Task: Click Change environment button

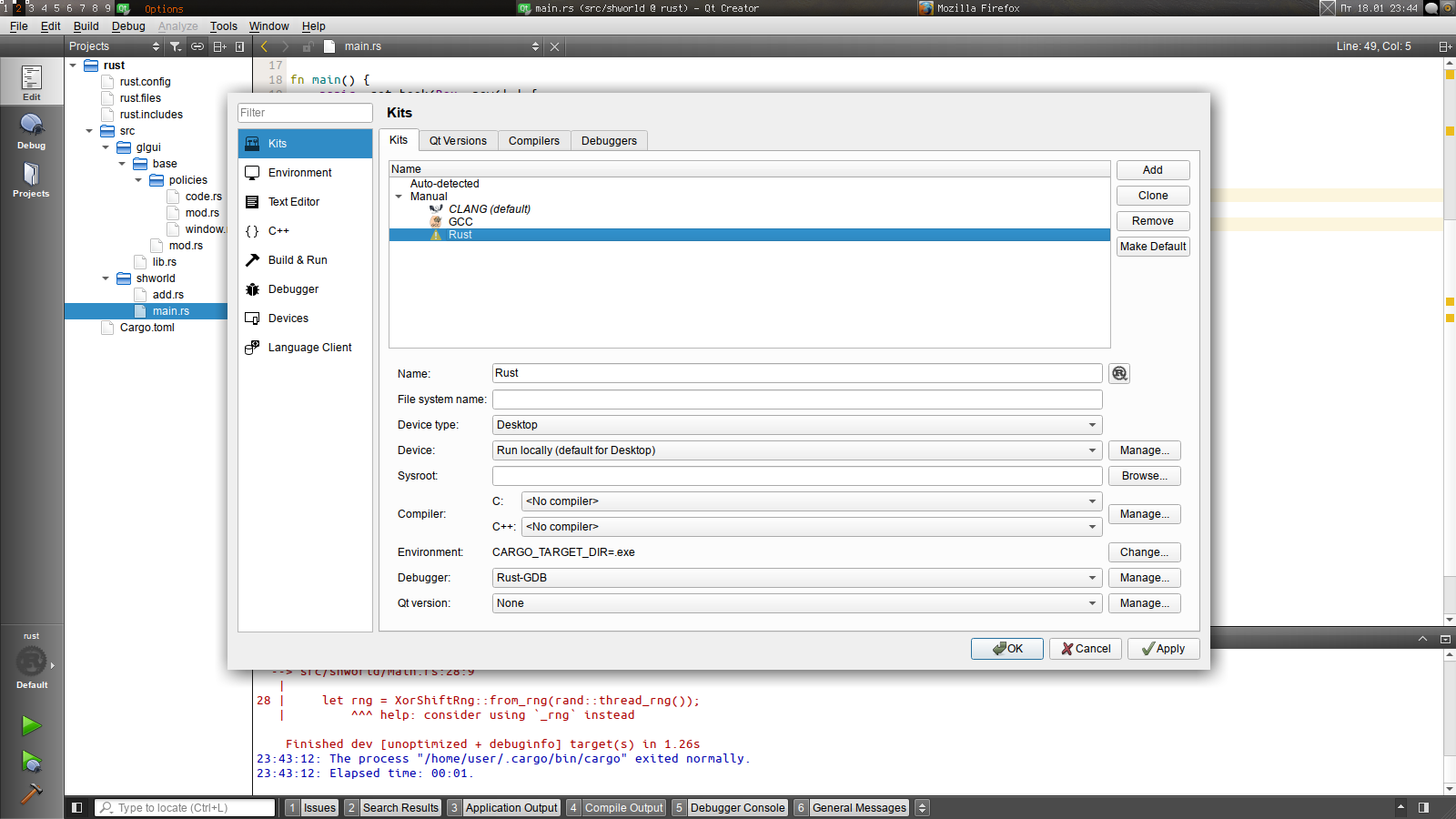Action: [1145, 552]
